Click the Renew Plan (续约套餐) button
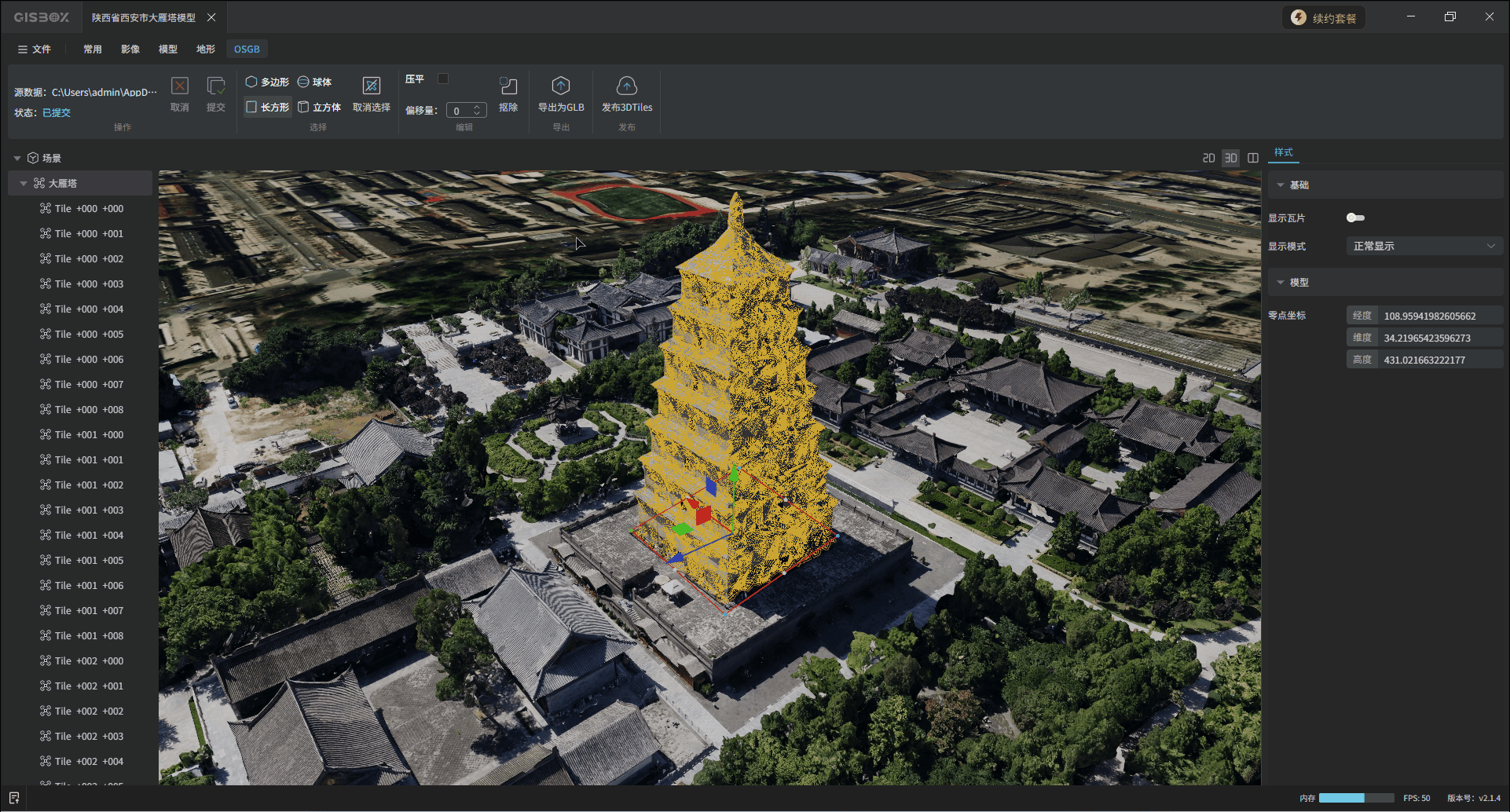 point(1324,18)
